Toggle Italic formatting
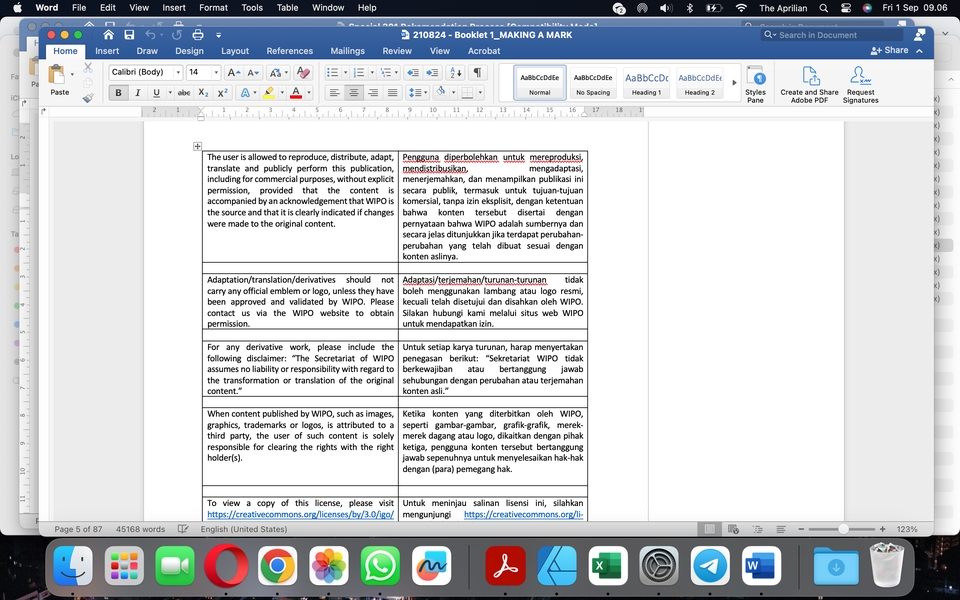Viewport: 960px width, 600px height. coord(138,93)
